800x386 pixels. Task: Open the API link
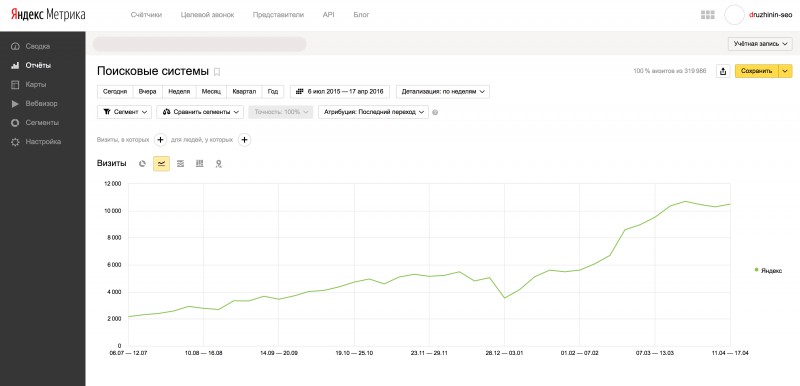click(329, 15)
